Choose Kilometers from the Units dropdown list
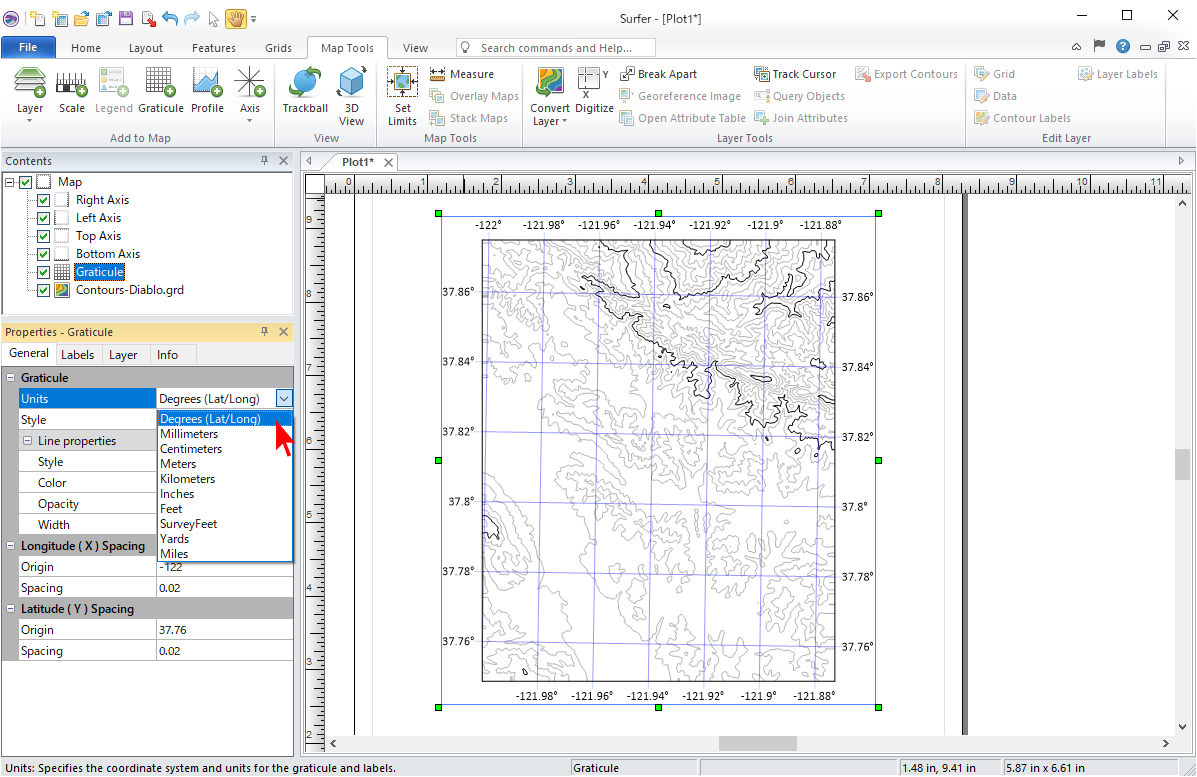This screenshot has height=777, width=1197. click(188, 479)
